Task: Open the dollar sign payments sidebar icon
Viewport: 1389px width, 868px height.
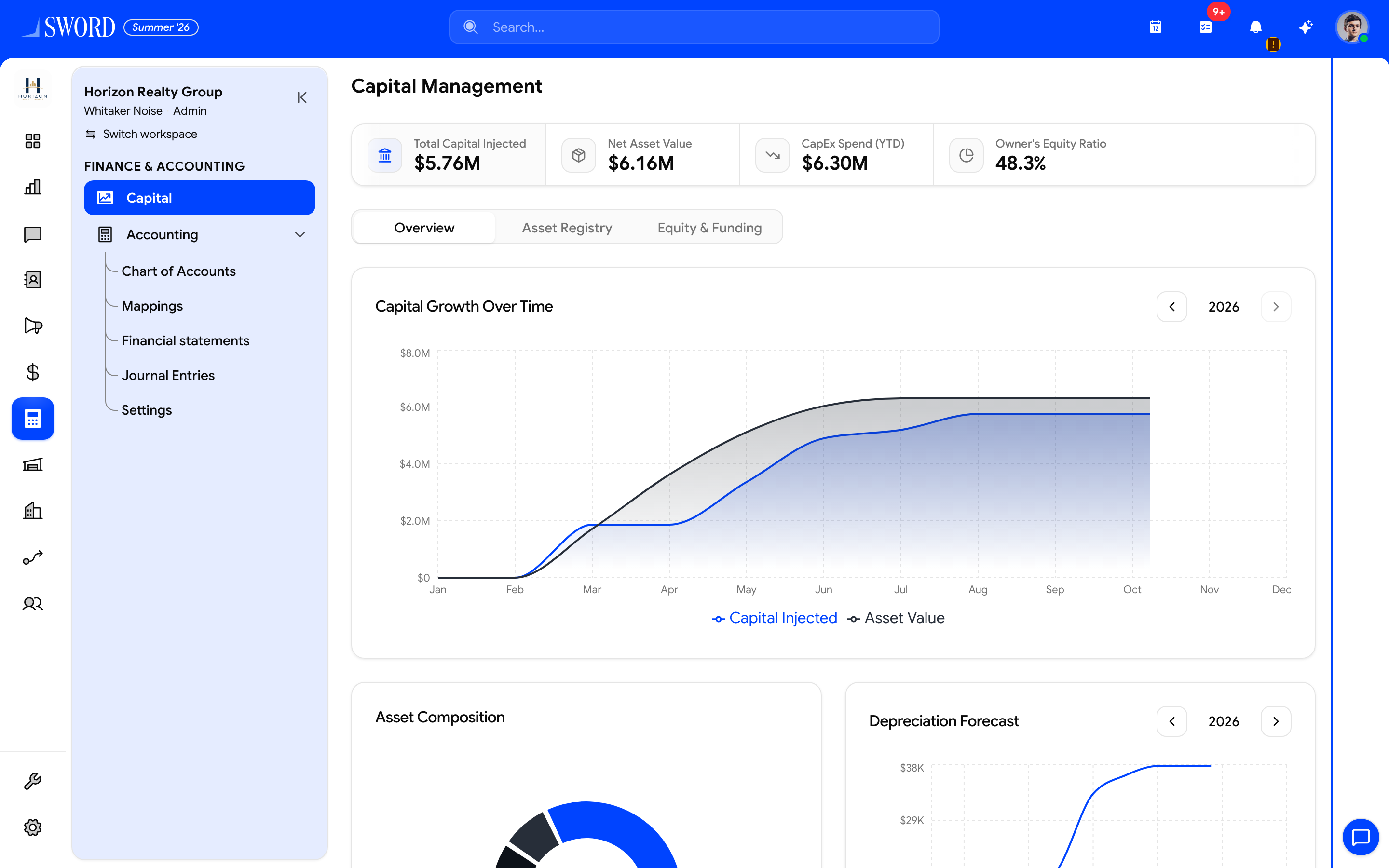Action: (33, 373)
